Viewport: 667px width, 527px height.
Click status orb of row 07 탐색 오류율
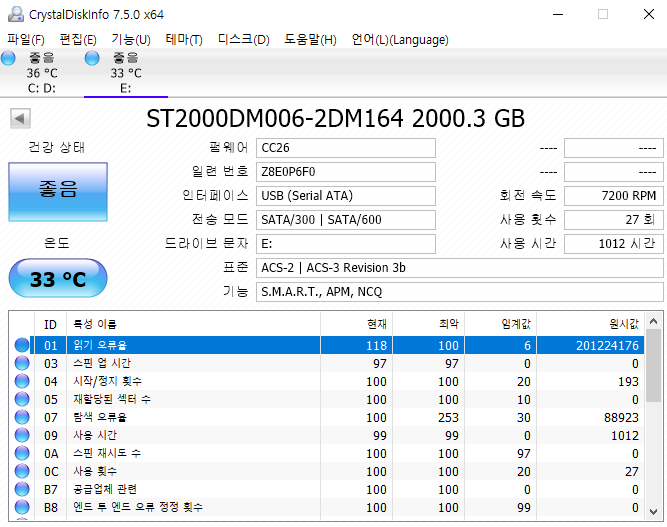[x=22, y=417]
